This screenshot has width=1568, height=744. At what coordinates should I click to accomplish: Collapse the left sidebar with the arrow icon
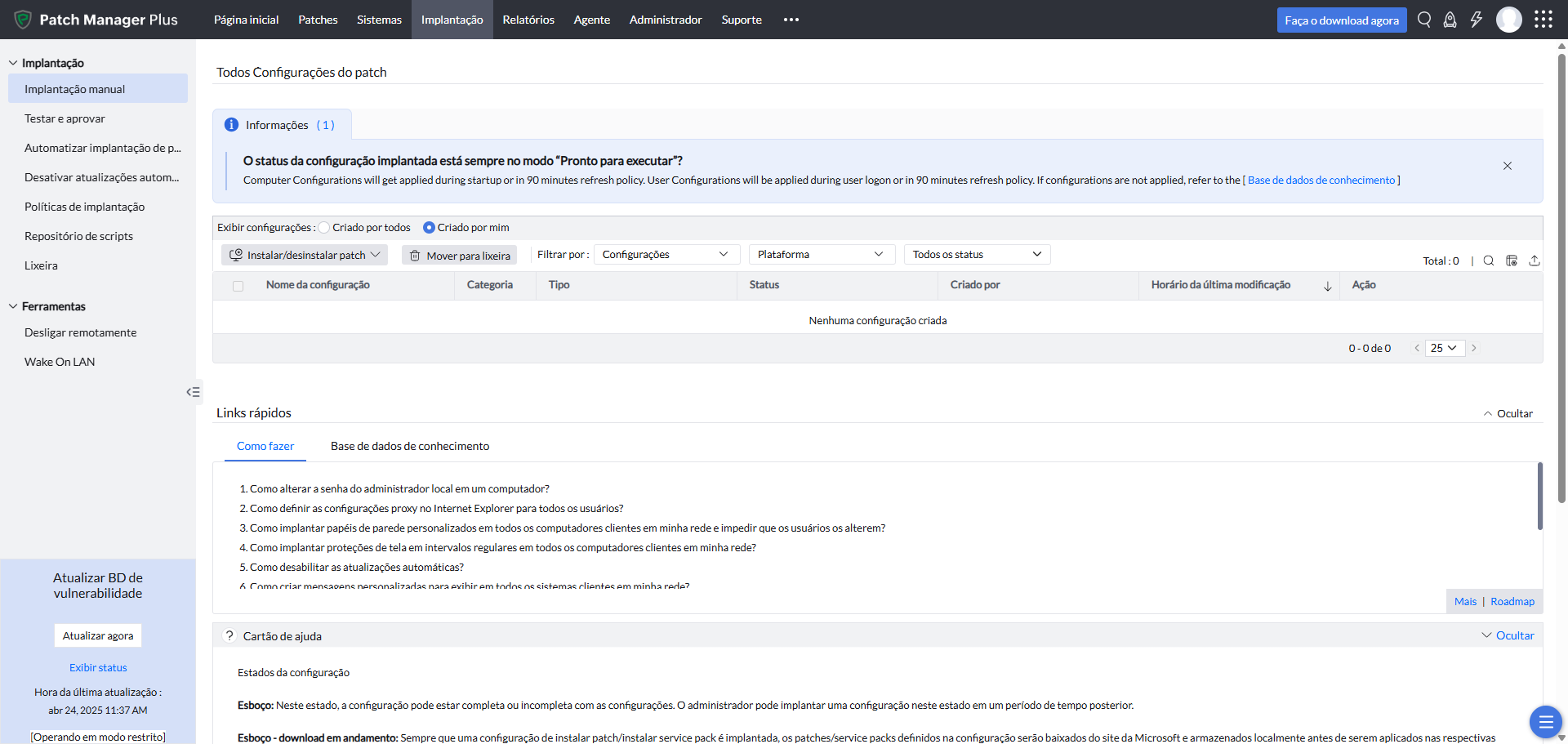pos(193,392)
